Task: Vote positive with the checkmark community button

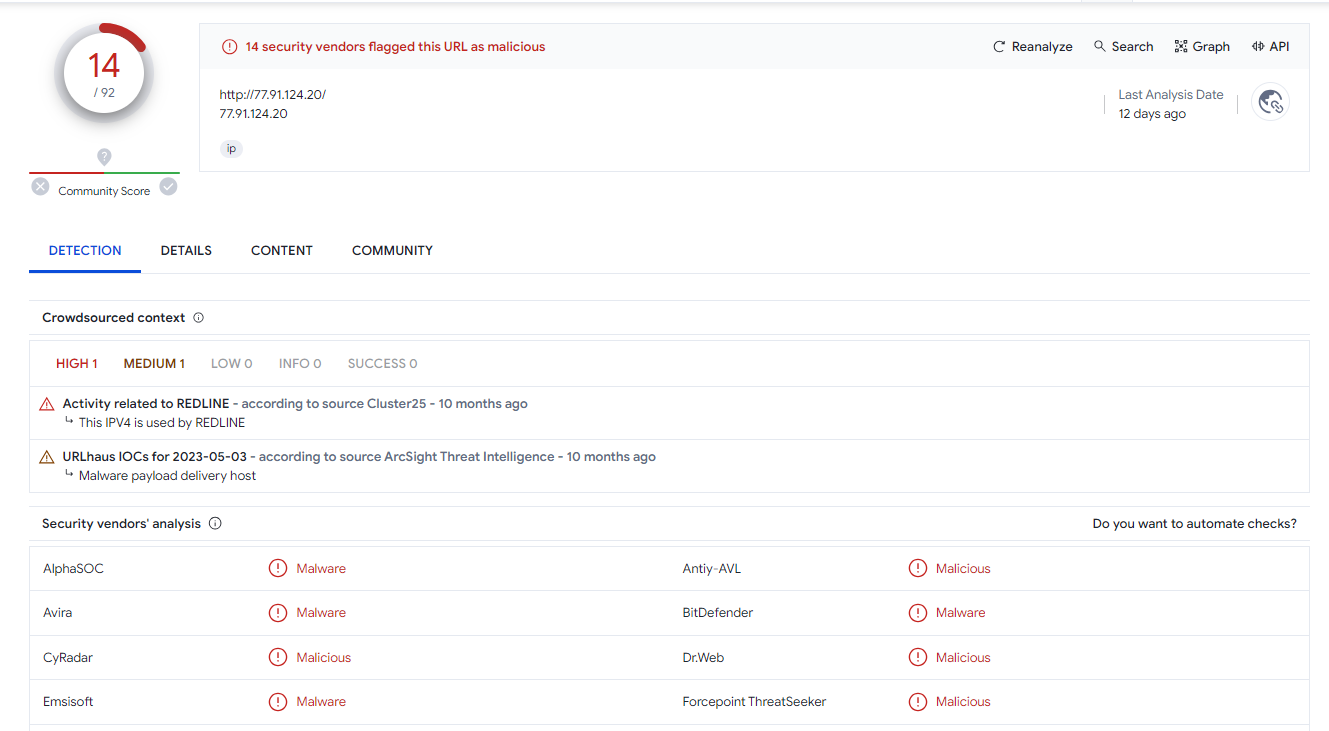Action: (x=169, y=187)
